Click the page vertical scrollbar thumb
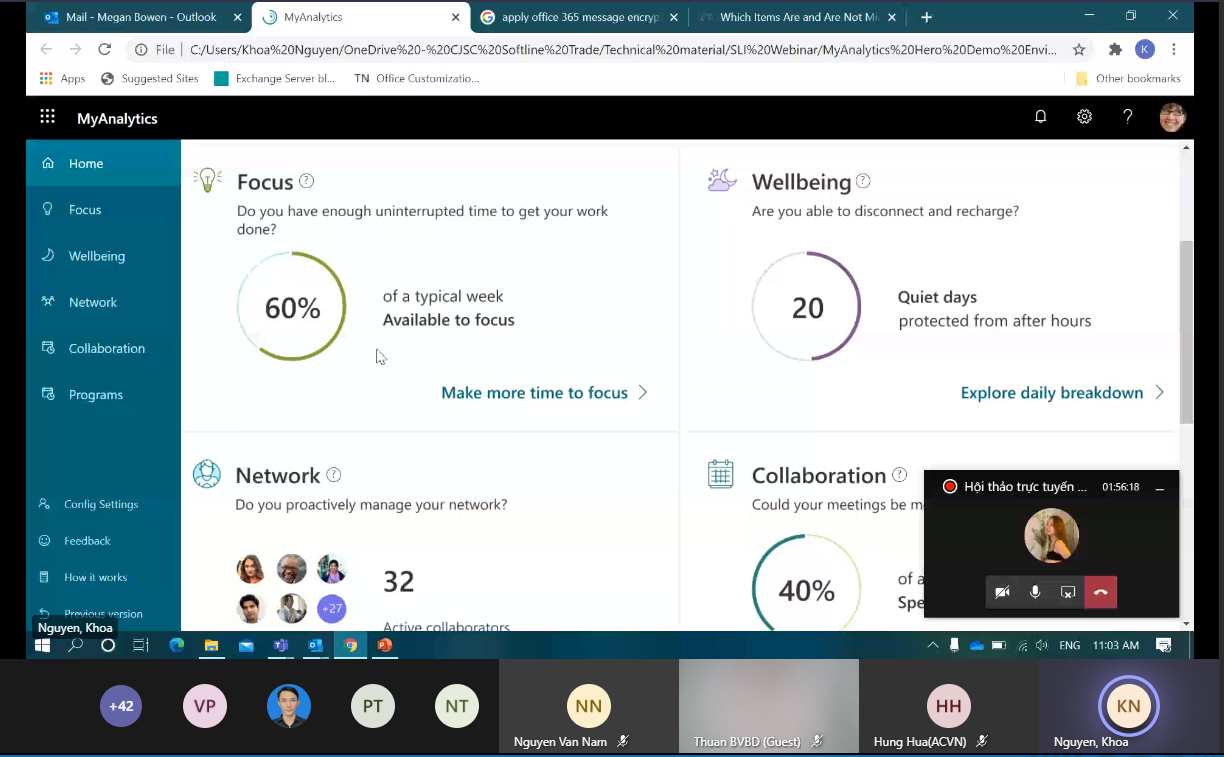This screenshot has width=1224, height=757. 1187,332
